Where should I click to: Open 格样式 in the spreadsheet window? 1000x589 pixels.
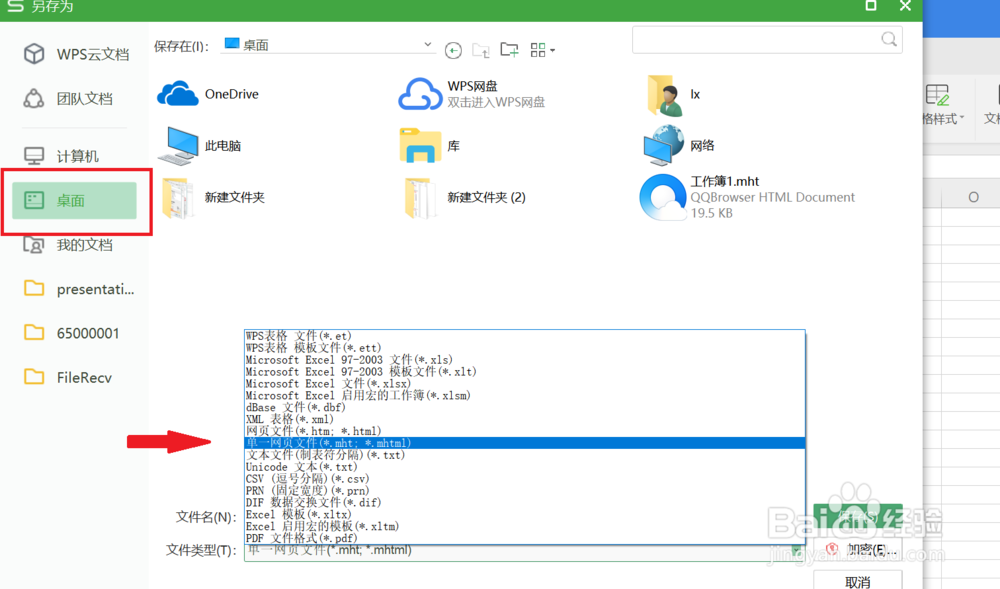[943, 105]
